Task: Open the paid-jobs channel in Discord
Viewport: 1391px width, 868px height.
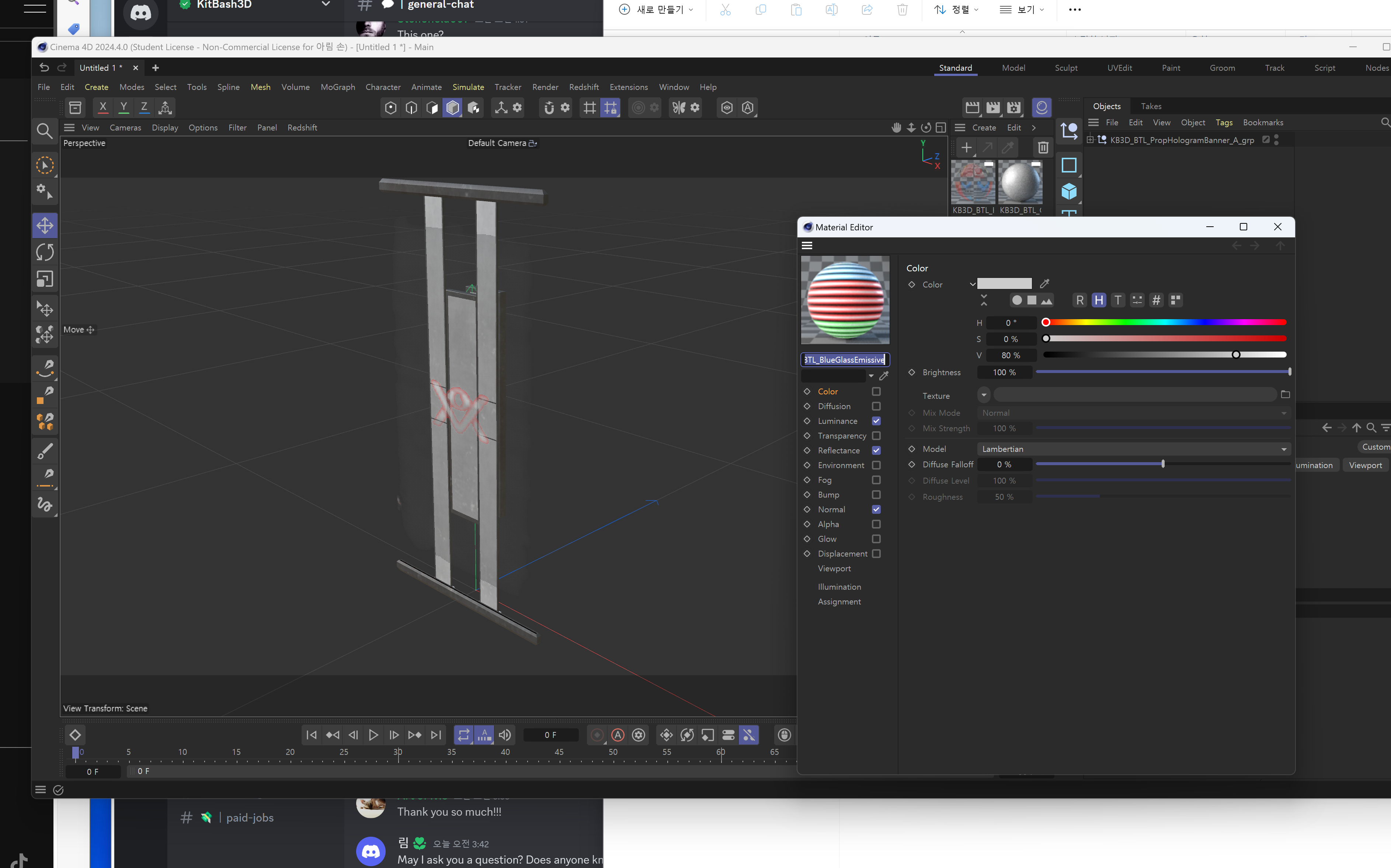Action: (x=250, y=818)
